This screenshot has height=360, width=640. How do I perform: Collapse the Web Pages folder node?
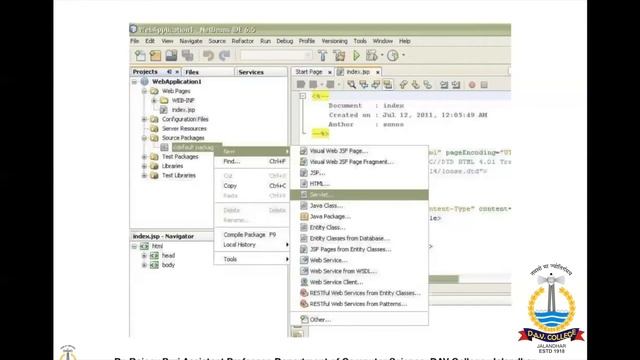tap(144, 91)
